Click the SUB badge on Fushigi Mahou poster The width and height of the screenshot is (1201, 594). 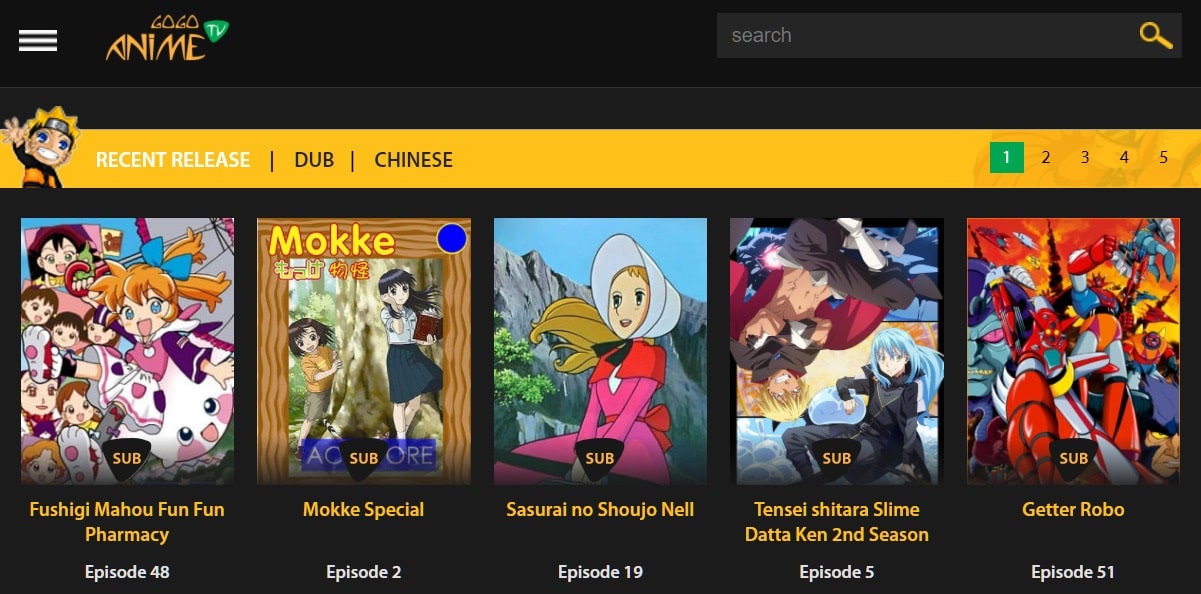127,458
